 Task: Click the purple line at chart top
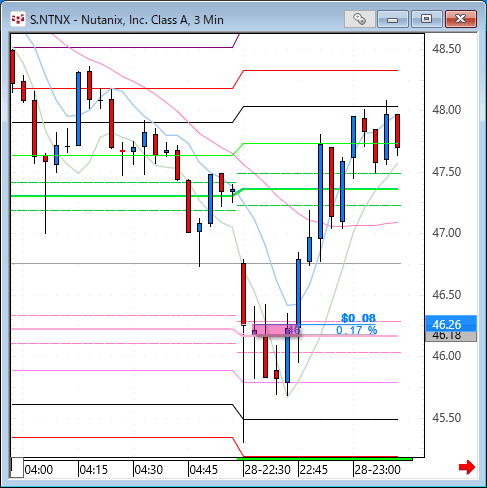pyautogui.click(x=125, y=46)
